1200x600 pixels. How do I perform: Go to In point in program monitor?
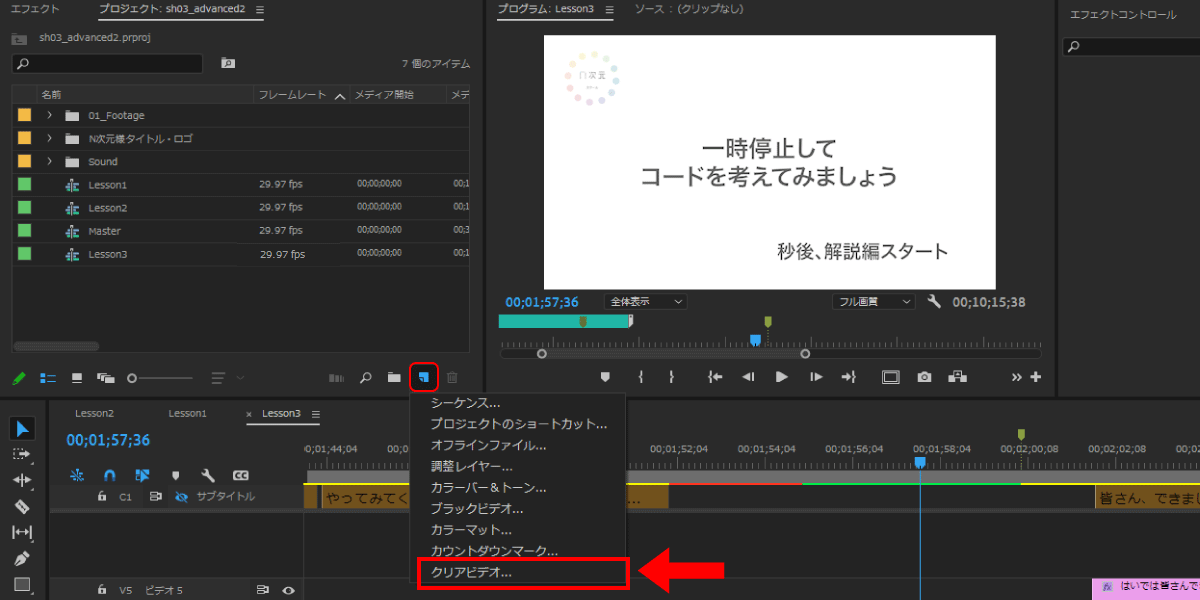point(715,377)
